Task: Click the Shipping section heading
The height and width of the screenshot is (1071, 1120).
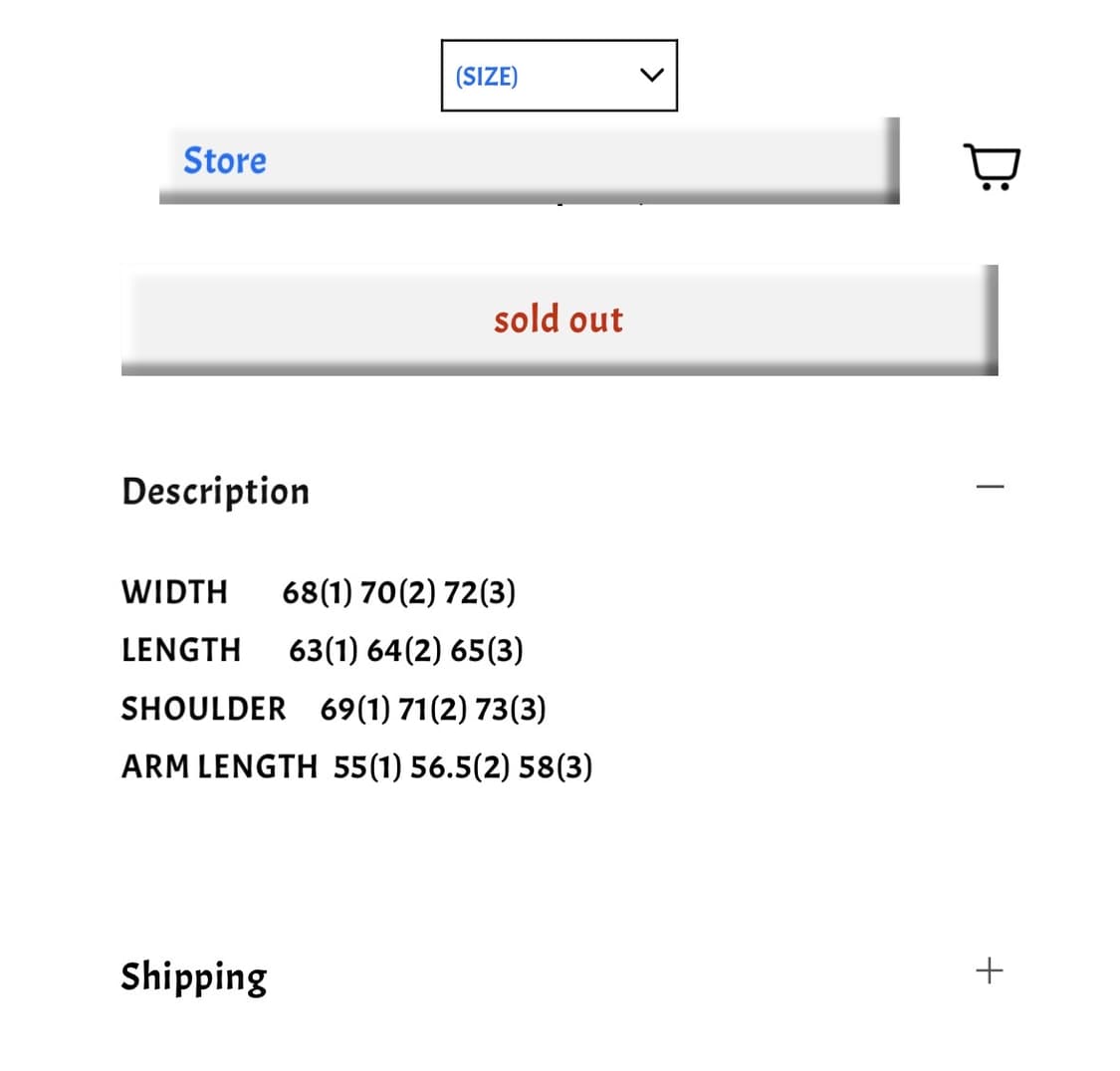Action: [x=194, y=976]
